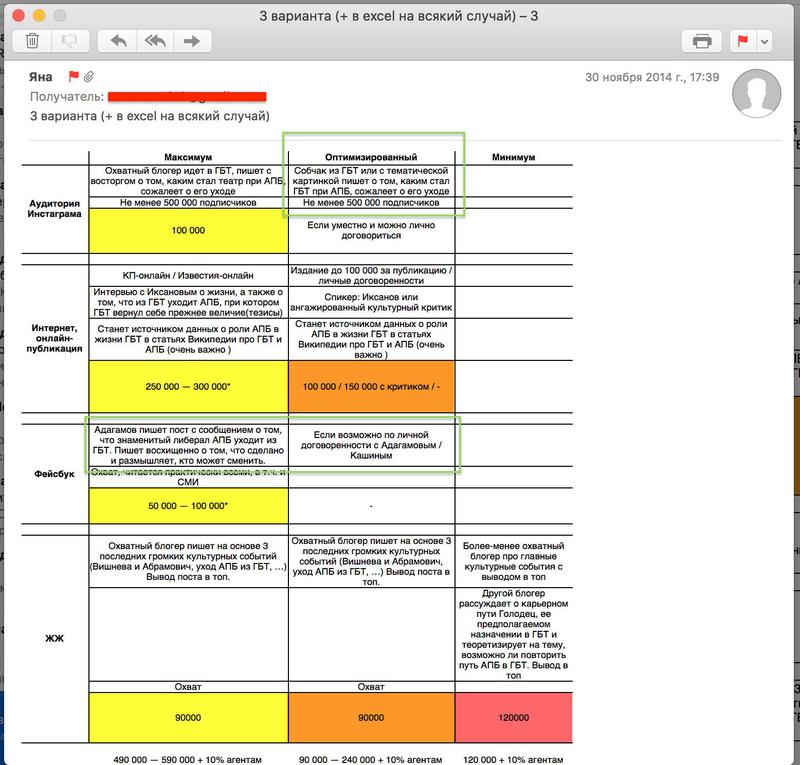Click the sender name Яна
The height and width of the screenshot is (765, 800).
[40, 77]
